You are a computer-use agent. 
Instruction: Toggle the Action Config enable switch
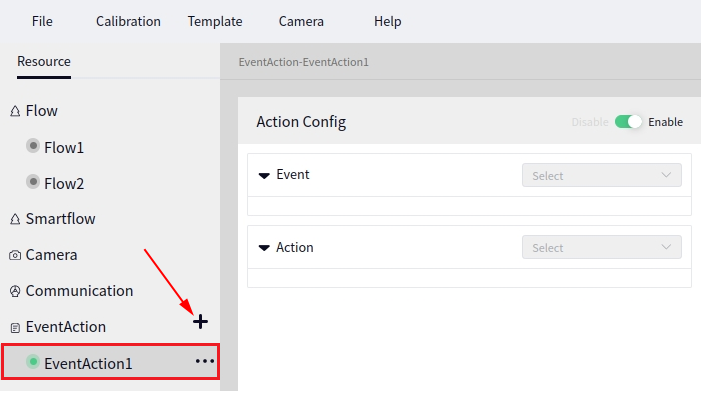(628, 122)
